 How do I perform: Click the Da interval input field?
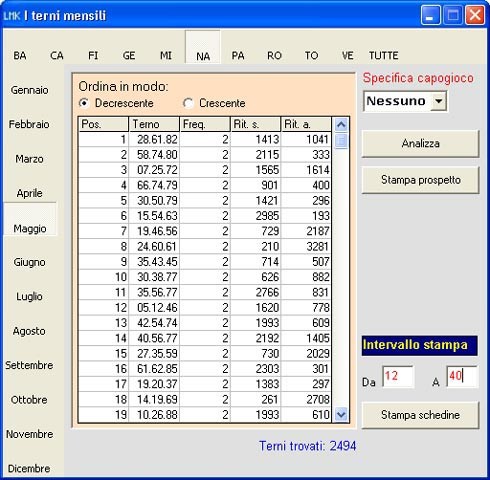click(x=398, y=376)
